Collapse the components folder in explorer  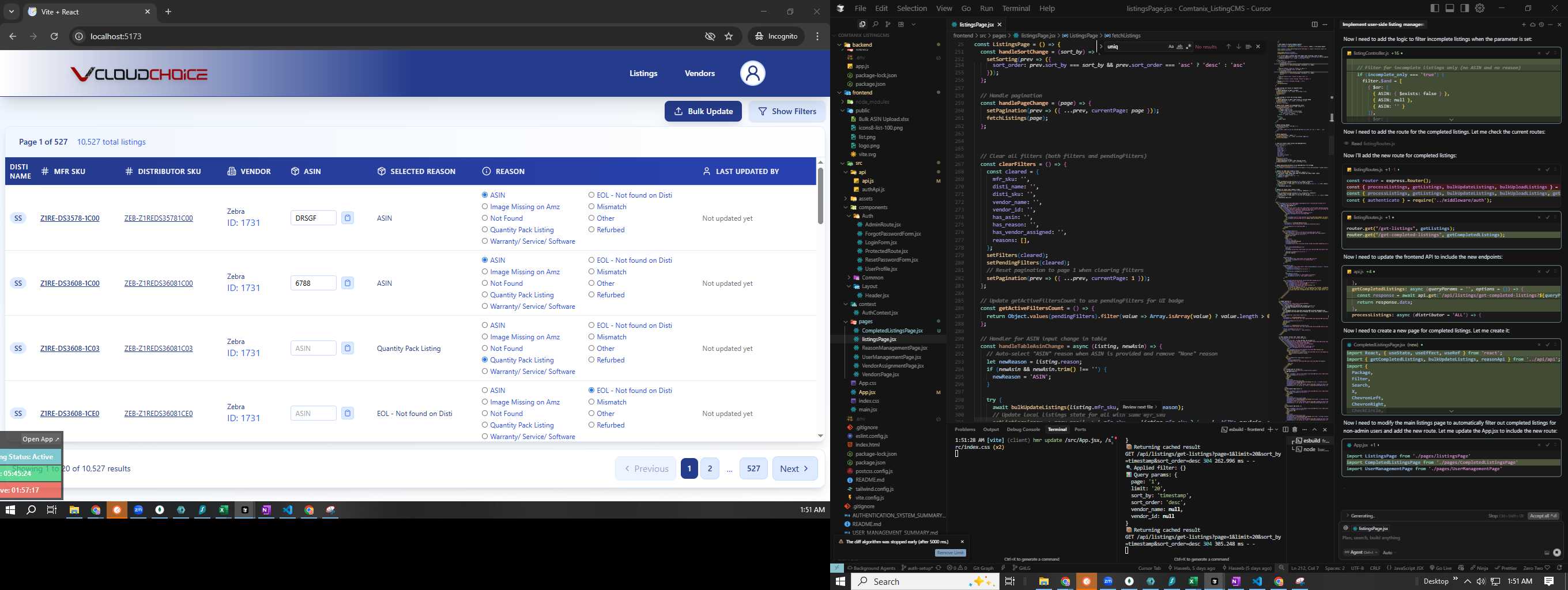846,207
